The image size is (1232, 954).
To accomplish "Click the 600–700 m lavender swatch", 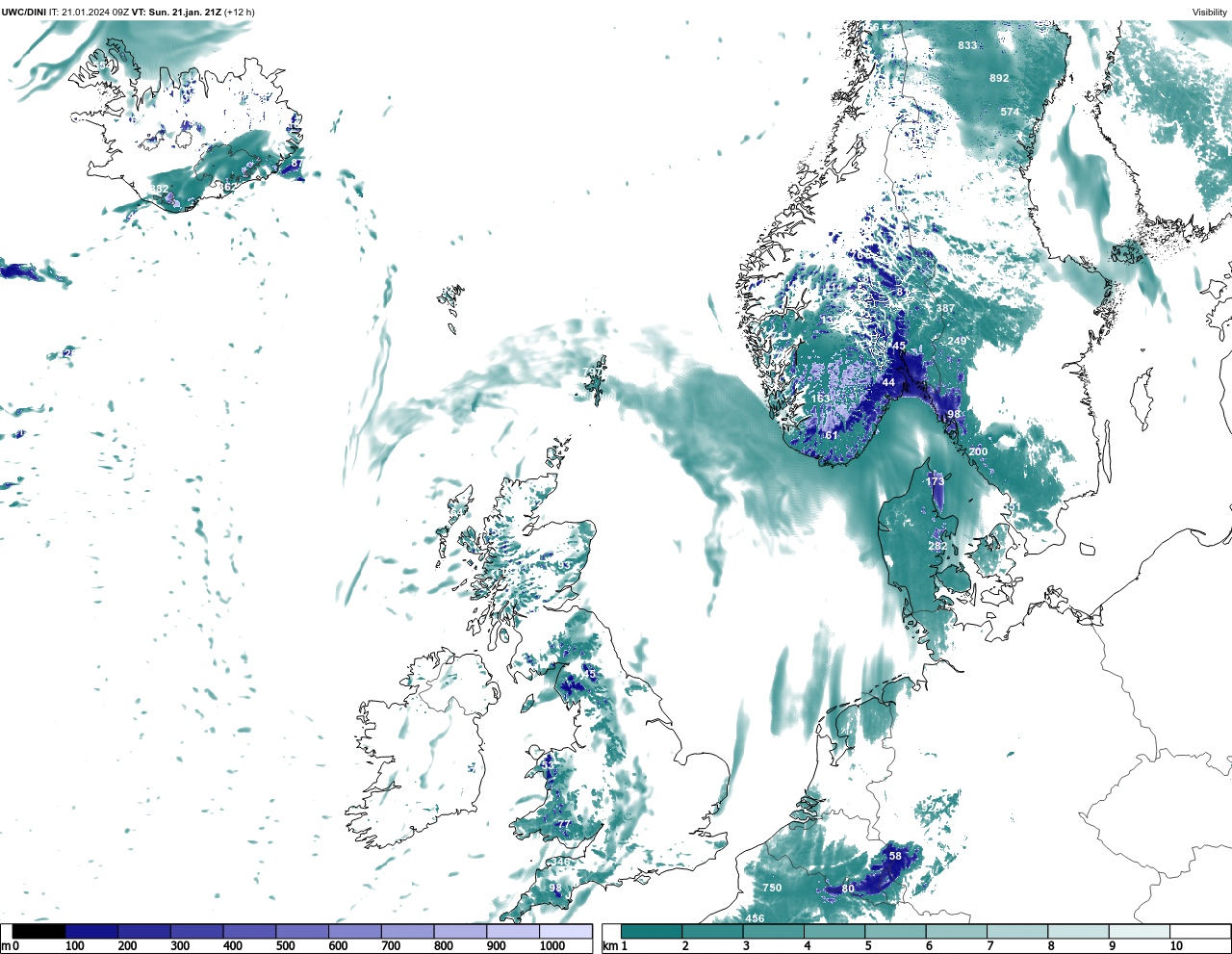I will (x=354, y=932).
